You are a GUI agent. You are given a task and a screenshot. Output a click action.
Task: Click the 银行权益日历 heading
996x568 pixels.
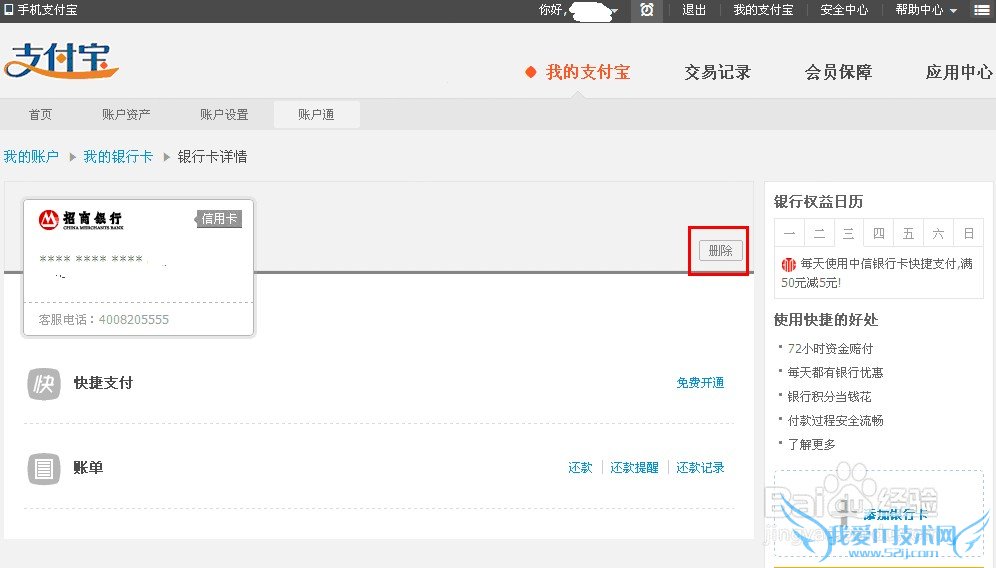[818, 201]
